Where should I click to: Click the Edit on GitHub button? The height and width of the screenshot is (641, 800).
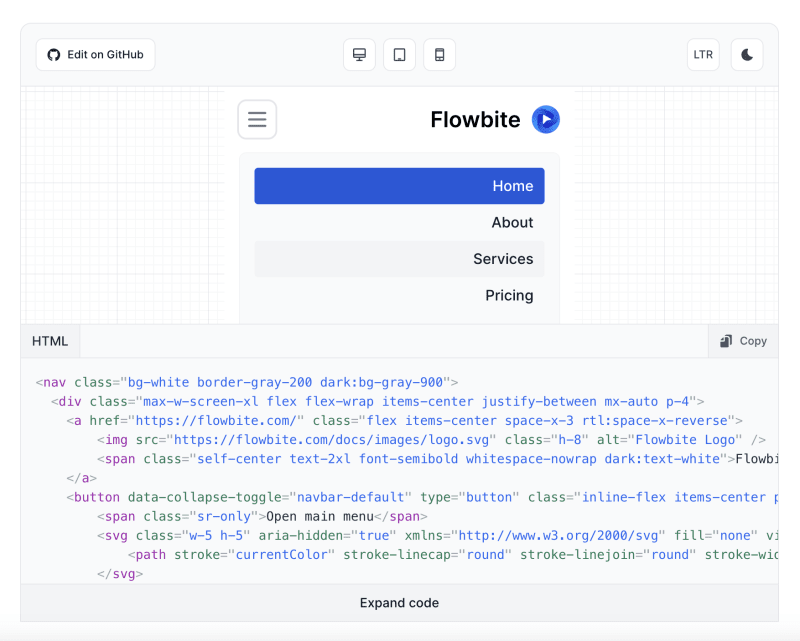coord(95,55)
